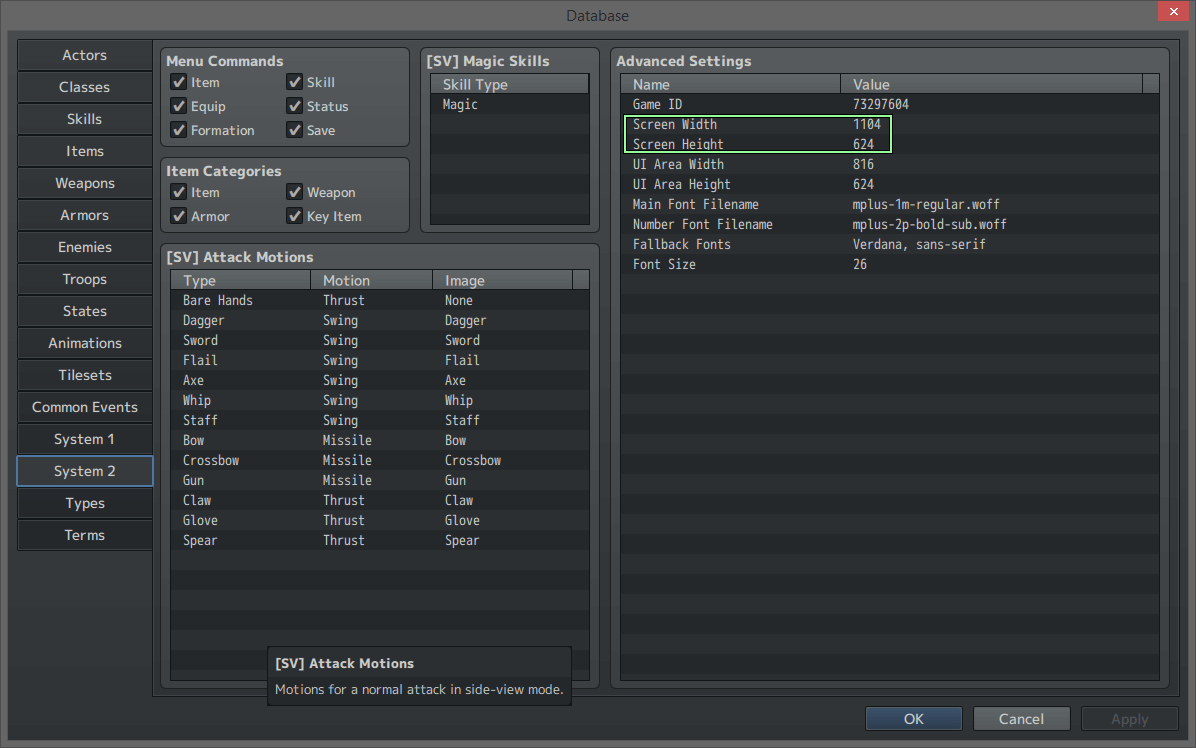Viewport: 1196px width, 748px height.
Task: Close the Database window
Action: coord(1173,11)
